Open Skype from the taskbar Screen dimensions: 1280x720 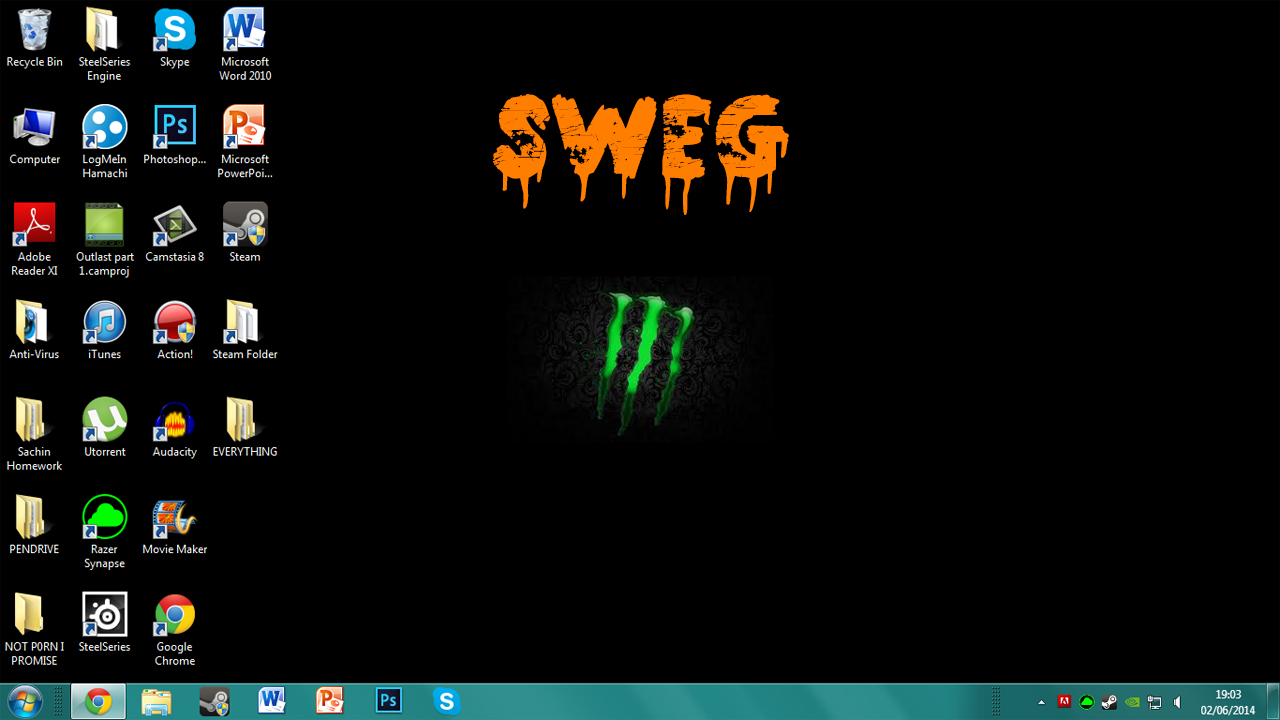click(446, 701)
